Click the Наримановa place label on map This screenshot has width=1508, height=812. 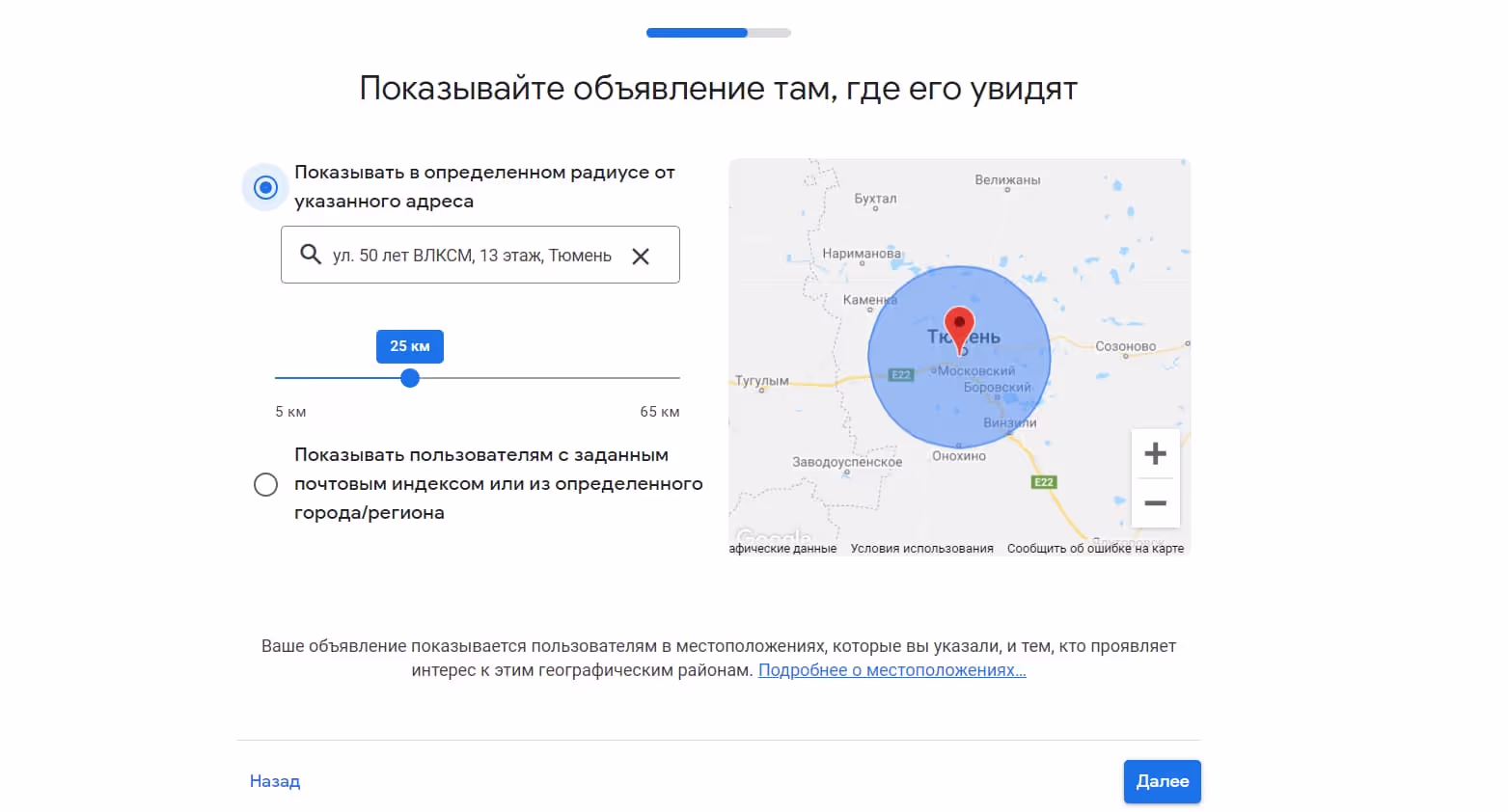(862, 254)
